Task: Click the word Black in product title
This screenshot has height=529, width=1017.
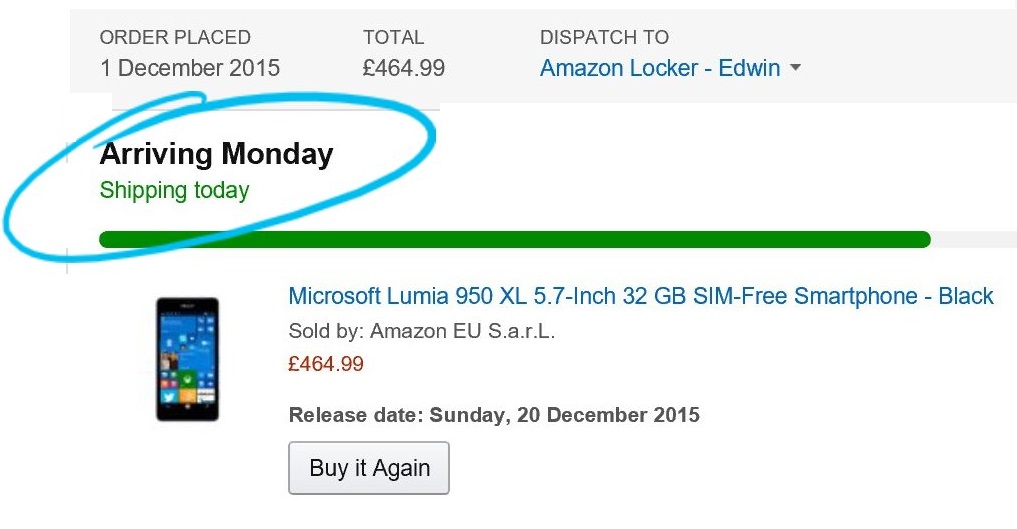Action: tap(966, 296)
